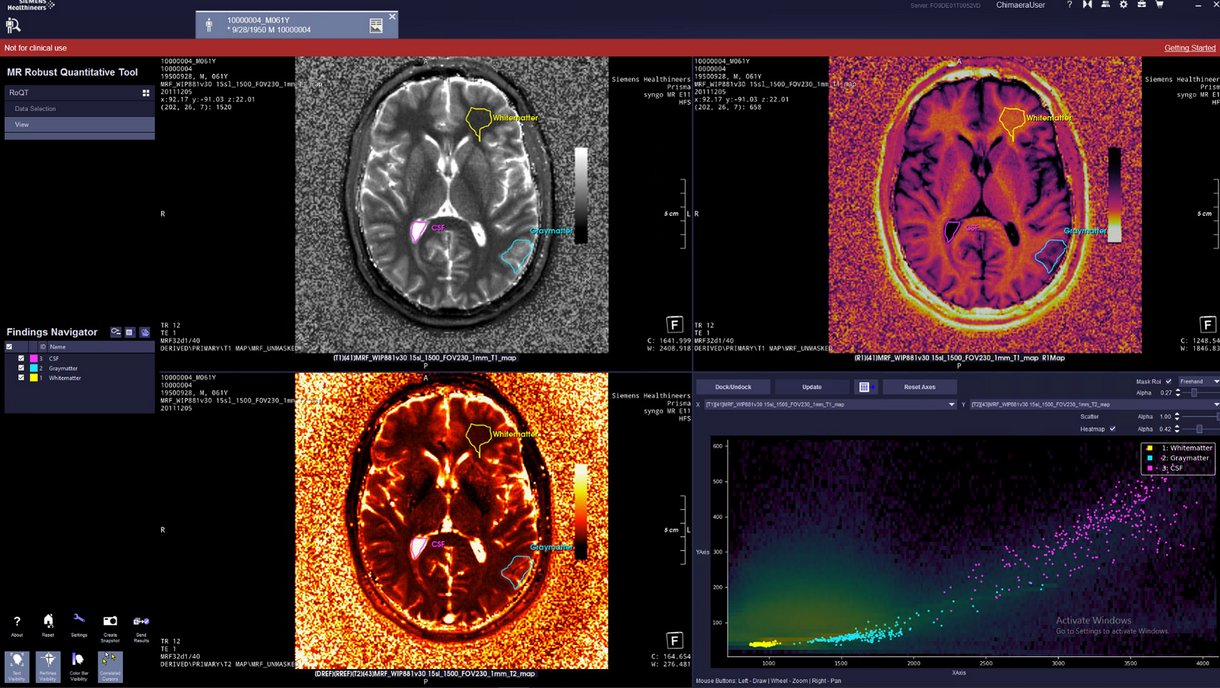The image size is (1220, 688).
Task: Click the middle square icon in Findings Navigator header
Action: [130, 332]
